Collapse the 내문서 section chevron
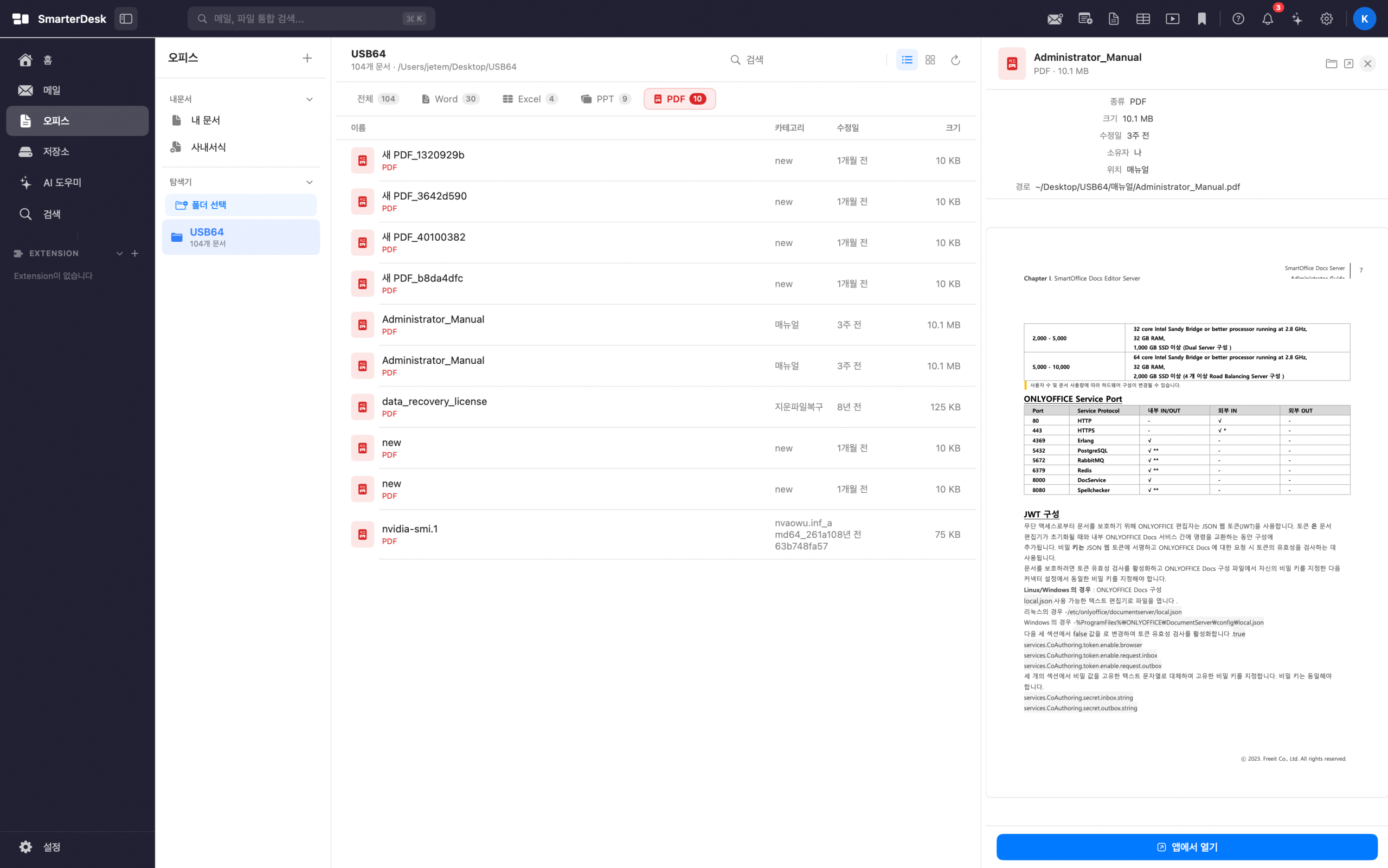The width and height of the screenshot is (1388, 868). point(310,99)
